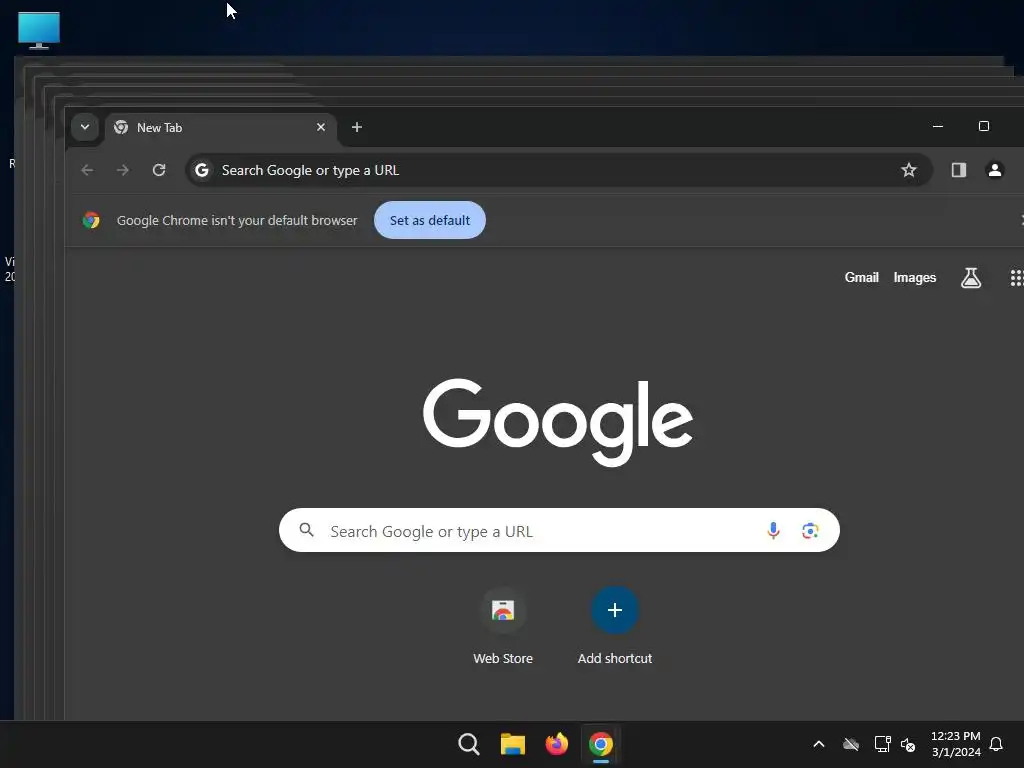Click the Google search box on page
This screenshot has height=768, width=1024.
[559, 530]
